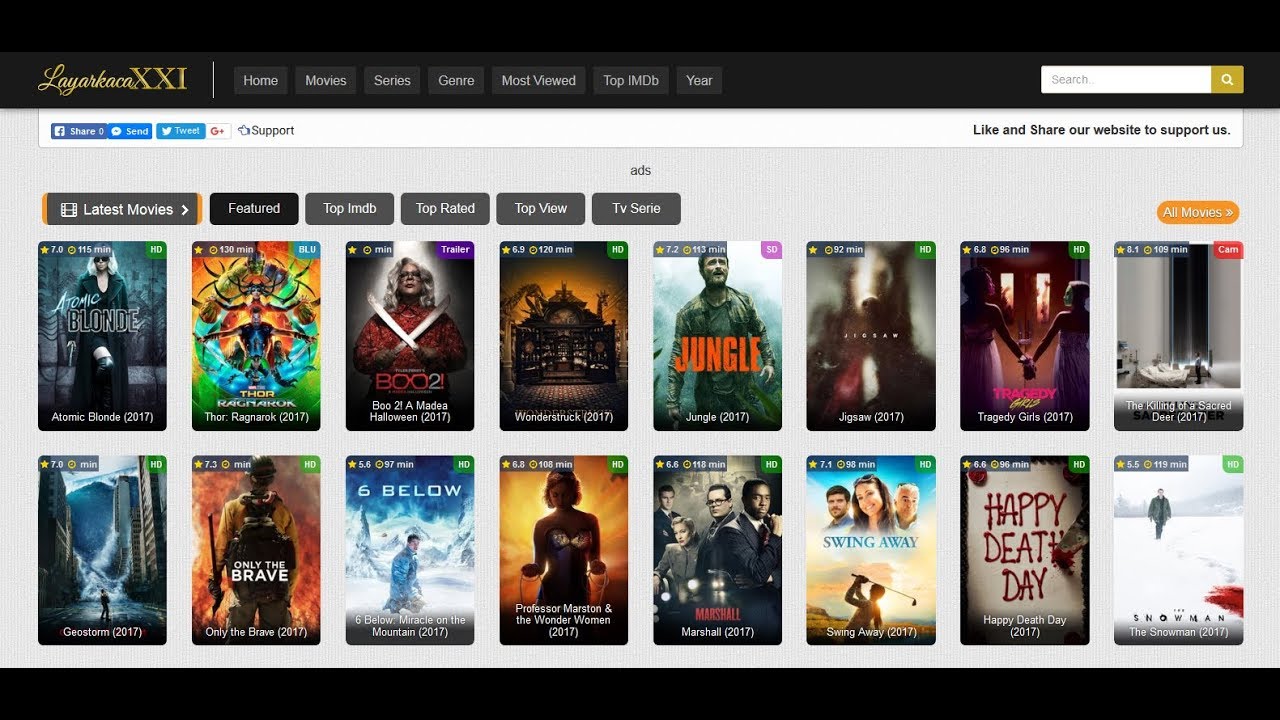
Task: Open the Marshall (2017) movie poster
Action: (718, 551)
